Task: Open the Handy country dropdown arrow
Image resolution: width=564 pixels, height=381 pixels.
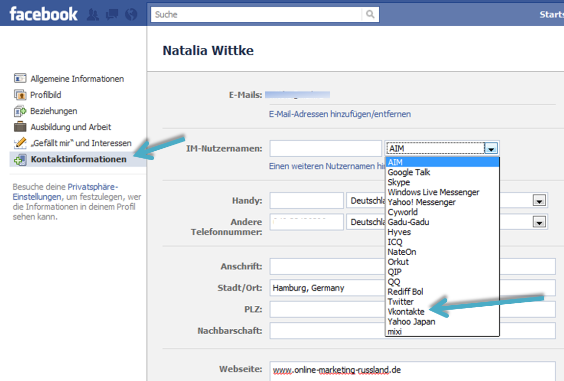Action: tap(539, 200)
